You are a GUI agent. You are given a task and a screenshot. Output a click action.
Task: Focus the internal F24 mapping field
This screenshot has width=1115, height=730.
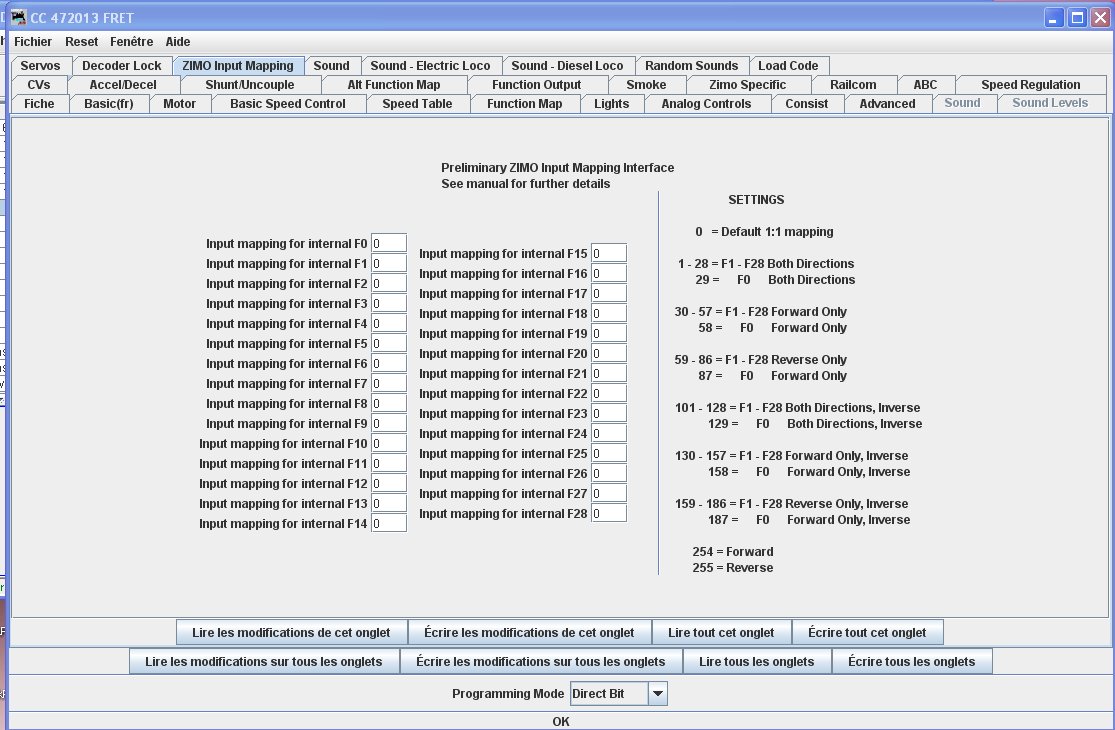pyautogui.click(x=609, y=433)
